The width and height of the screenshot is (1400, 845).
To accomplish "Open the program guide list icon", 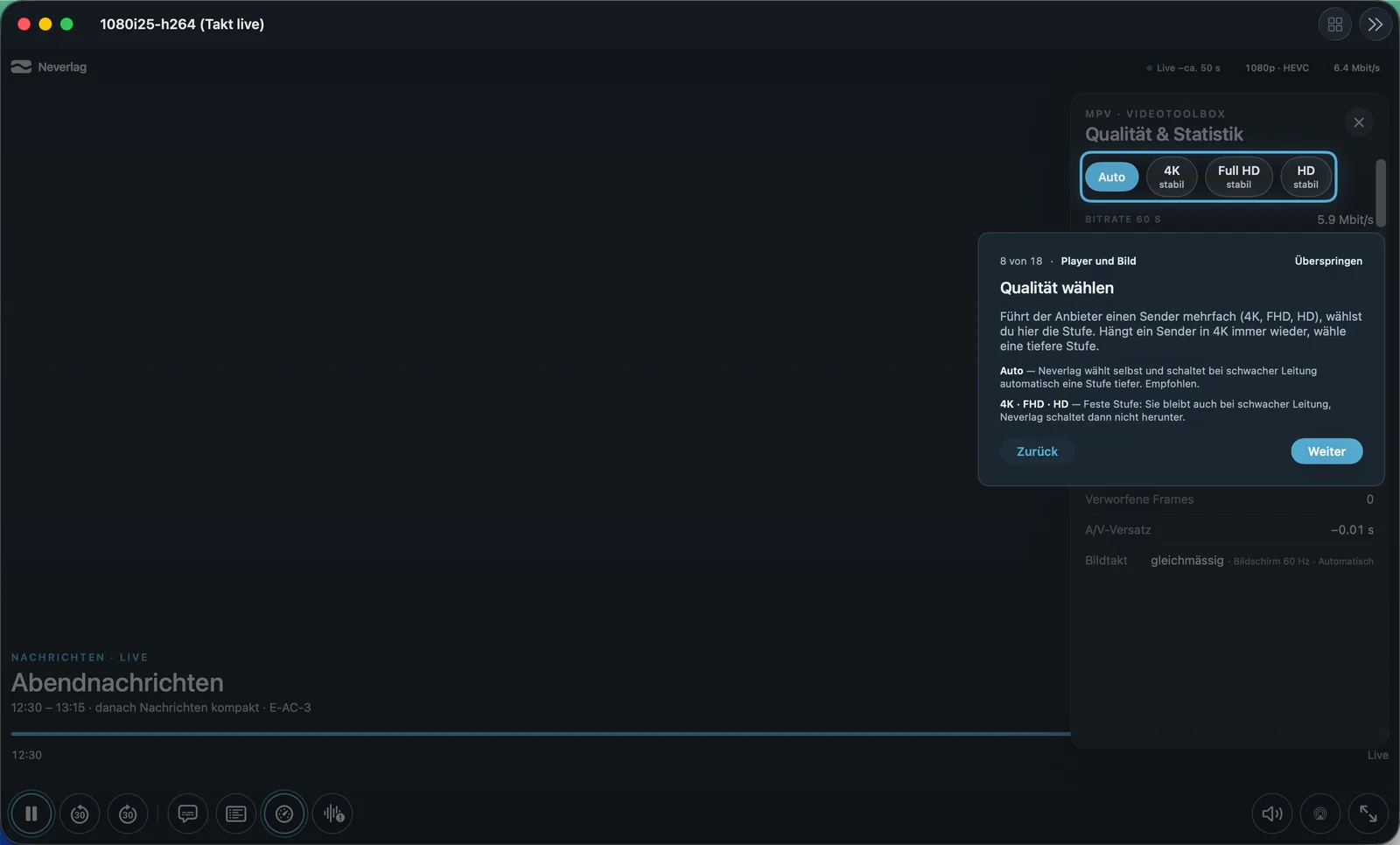I will click(x=235, y=814).
